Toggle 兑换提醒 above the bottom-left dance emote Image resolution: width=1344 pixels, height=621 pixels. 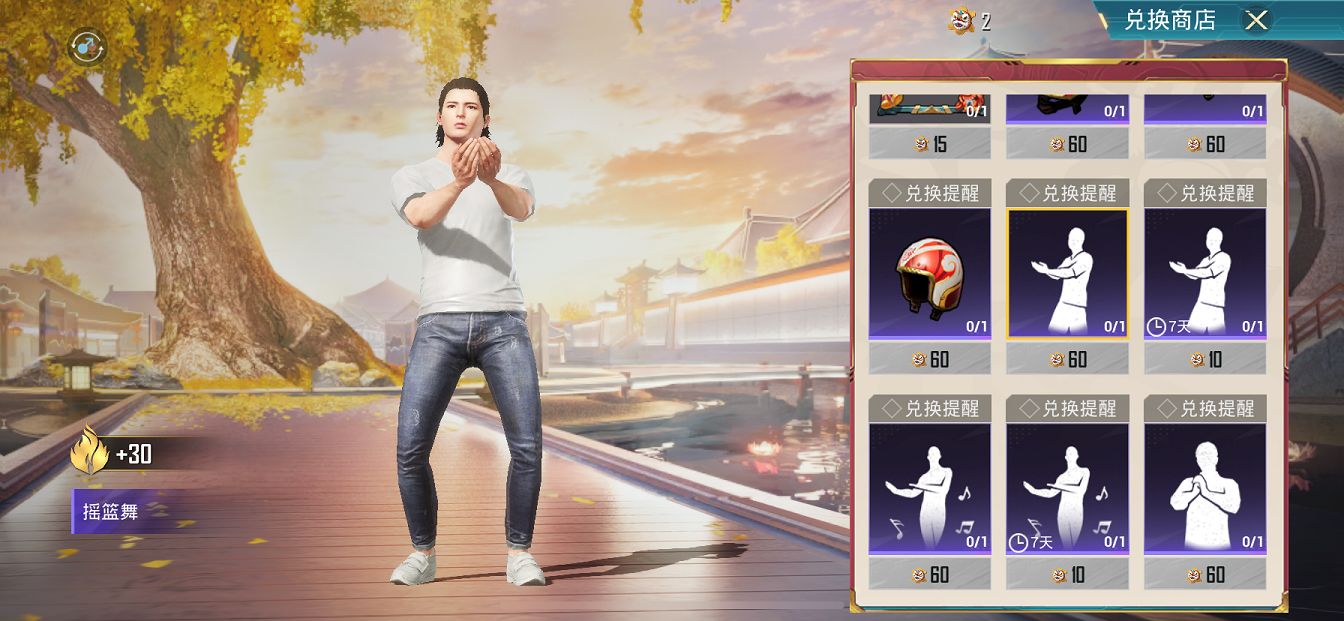929,408
